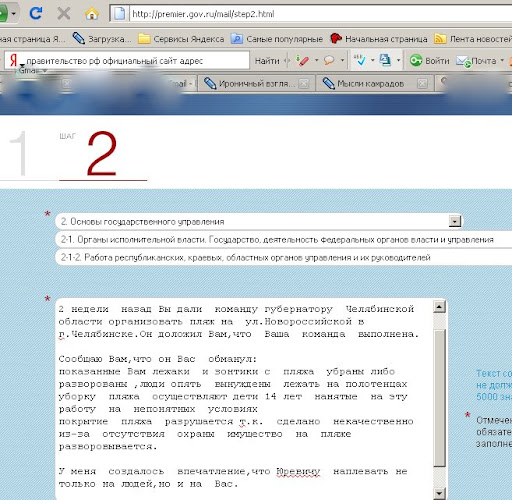Image resolution: width=512 pixels, height=500 pixels.
Task: Click the Yandex logo in search toolbar
Action: 13,61
